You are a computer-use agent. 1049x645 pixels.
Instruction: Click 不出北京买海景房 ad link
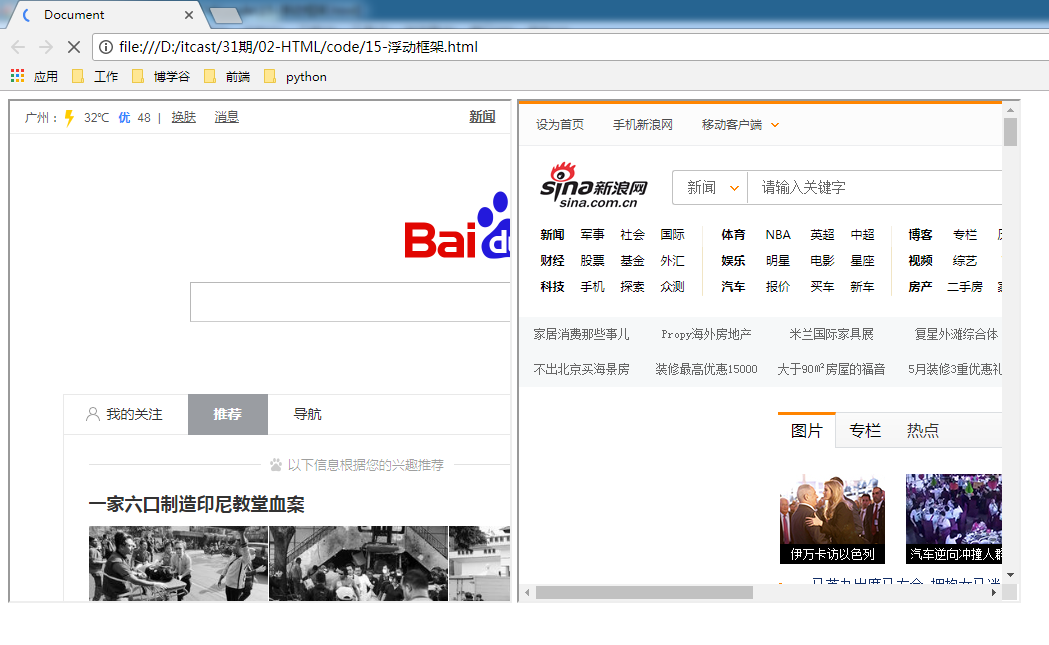(581, 369)
